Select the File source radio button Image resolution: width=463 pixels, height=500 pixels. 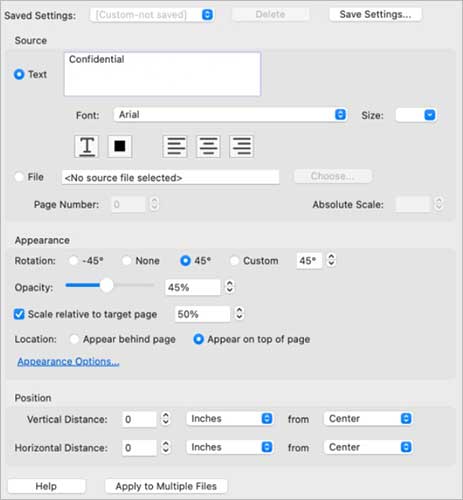click(x=19, y=177)
